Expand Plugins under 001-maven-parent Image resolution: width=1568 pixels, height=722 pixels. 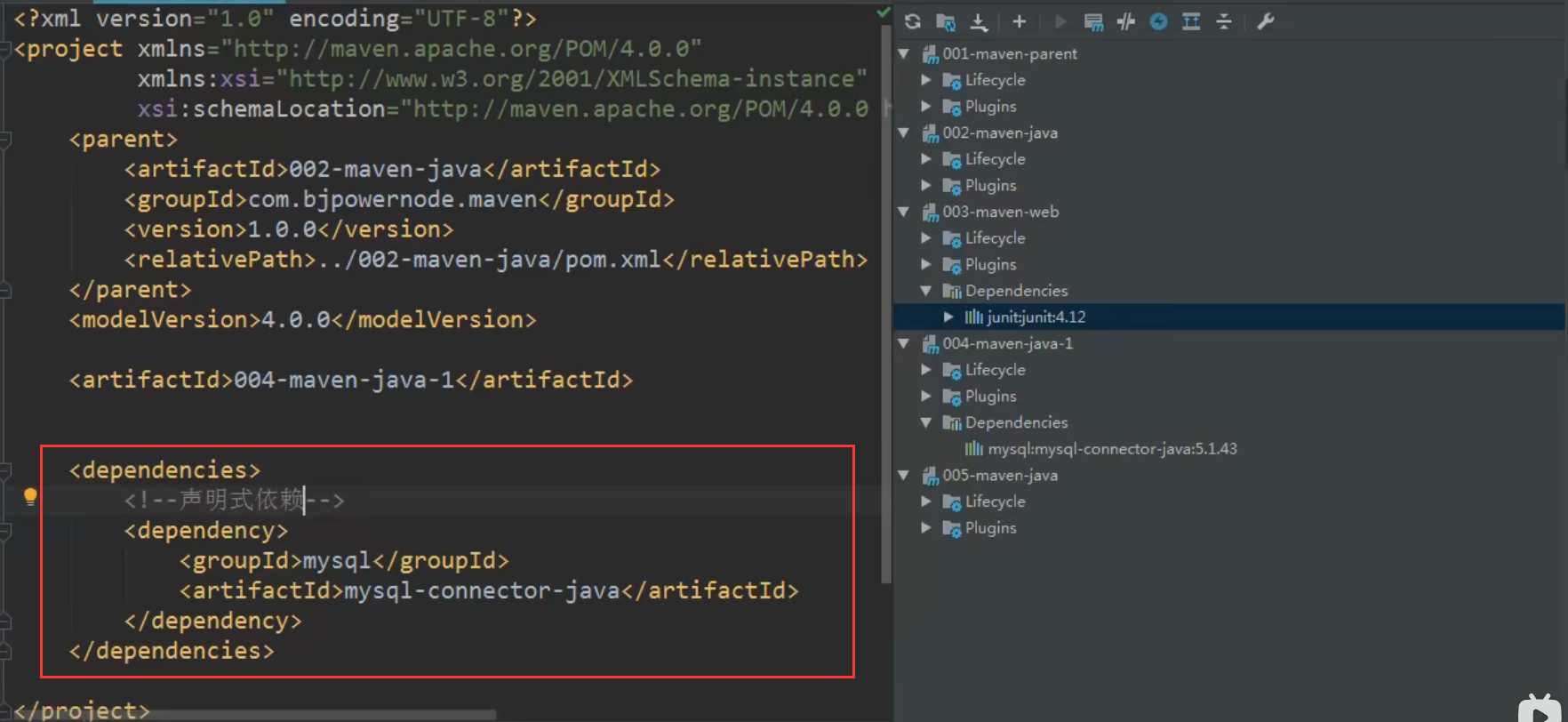click(926, 107)
